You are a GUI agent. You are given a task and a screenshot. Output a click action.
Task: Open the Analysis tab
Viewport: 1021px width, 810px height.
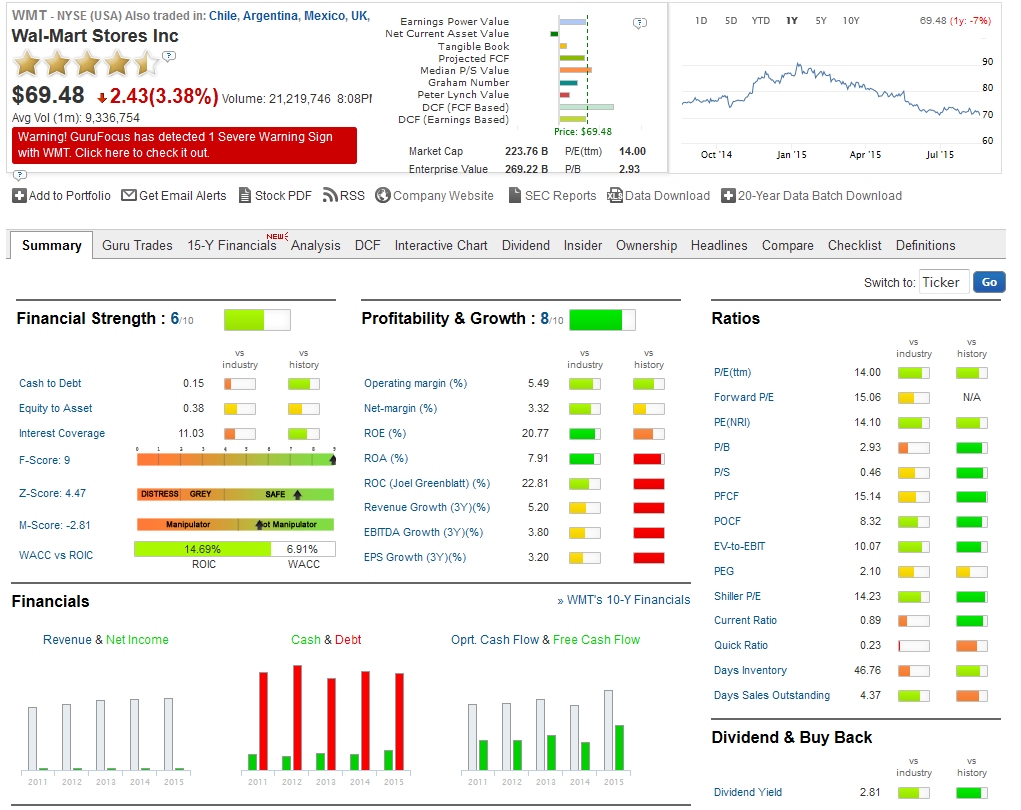pos(316,245)
